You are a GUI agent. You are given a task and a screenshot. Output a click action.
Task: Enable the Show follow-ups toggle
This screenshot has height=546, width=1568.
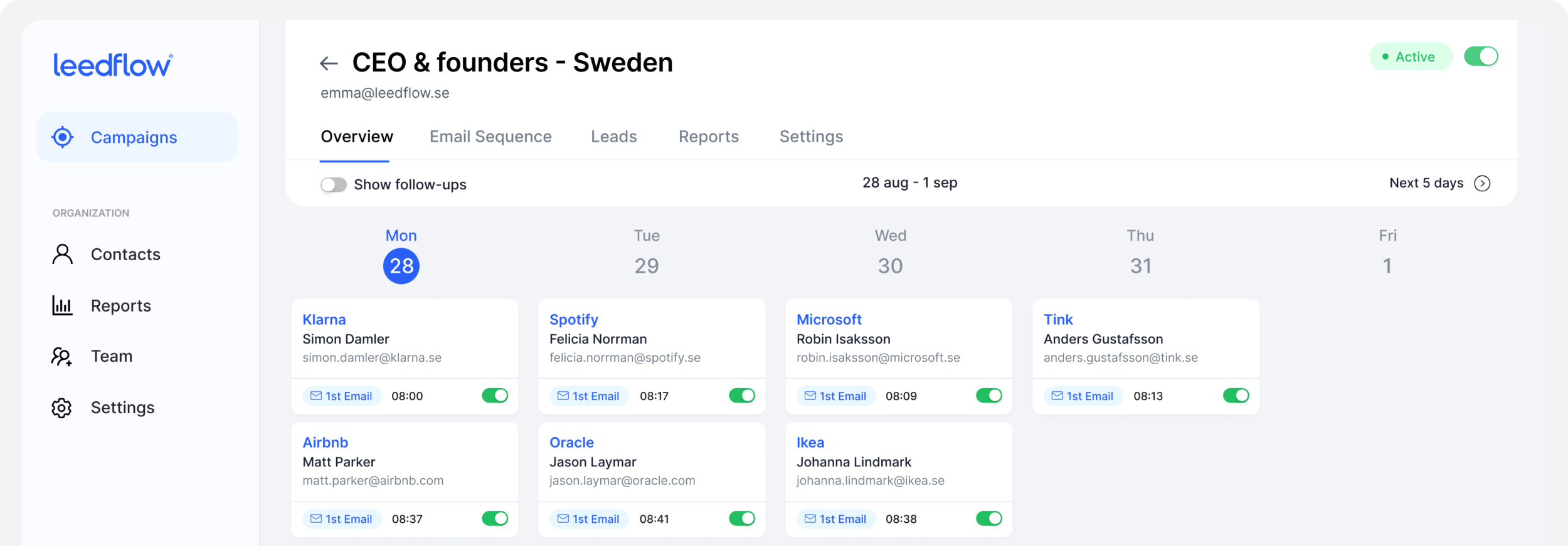[334, 185]
